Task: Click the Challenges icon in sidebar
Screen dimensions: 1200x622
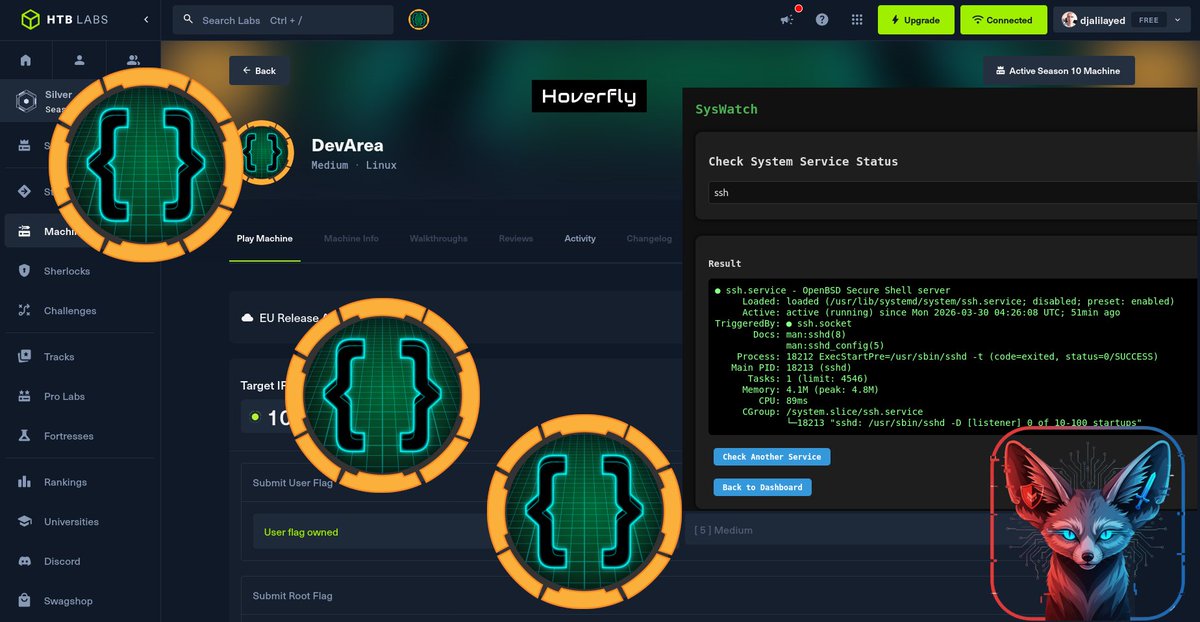Action: pos(24,311)
